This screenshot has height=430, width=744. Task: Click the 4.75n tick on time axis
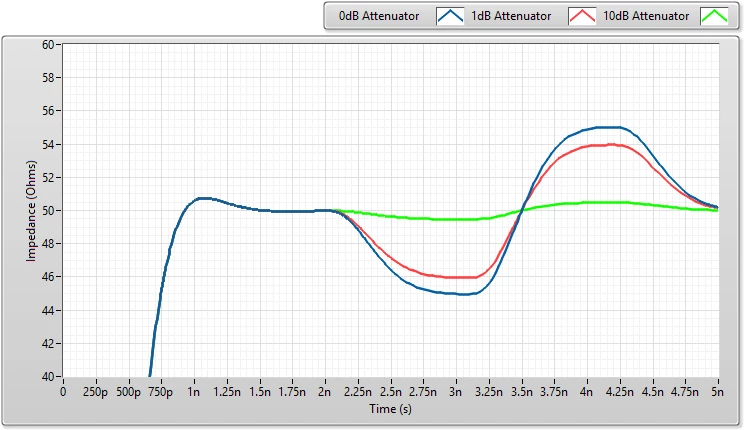(685, 392)
